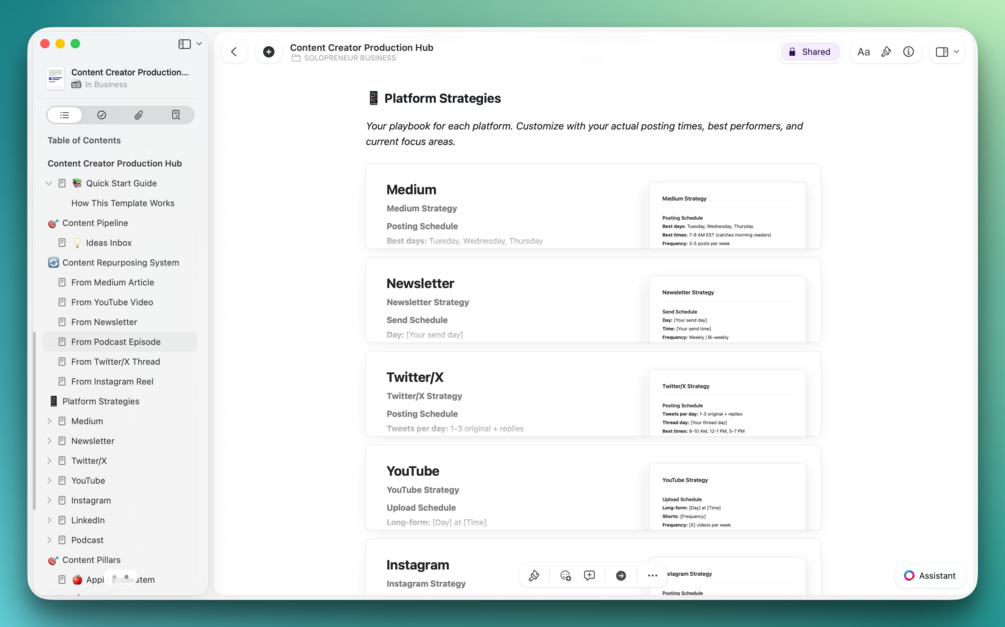Switch to the attachments paperclip tab
This screenshot has width=1005, height=627.
tap(138, 115)
